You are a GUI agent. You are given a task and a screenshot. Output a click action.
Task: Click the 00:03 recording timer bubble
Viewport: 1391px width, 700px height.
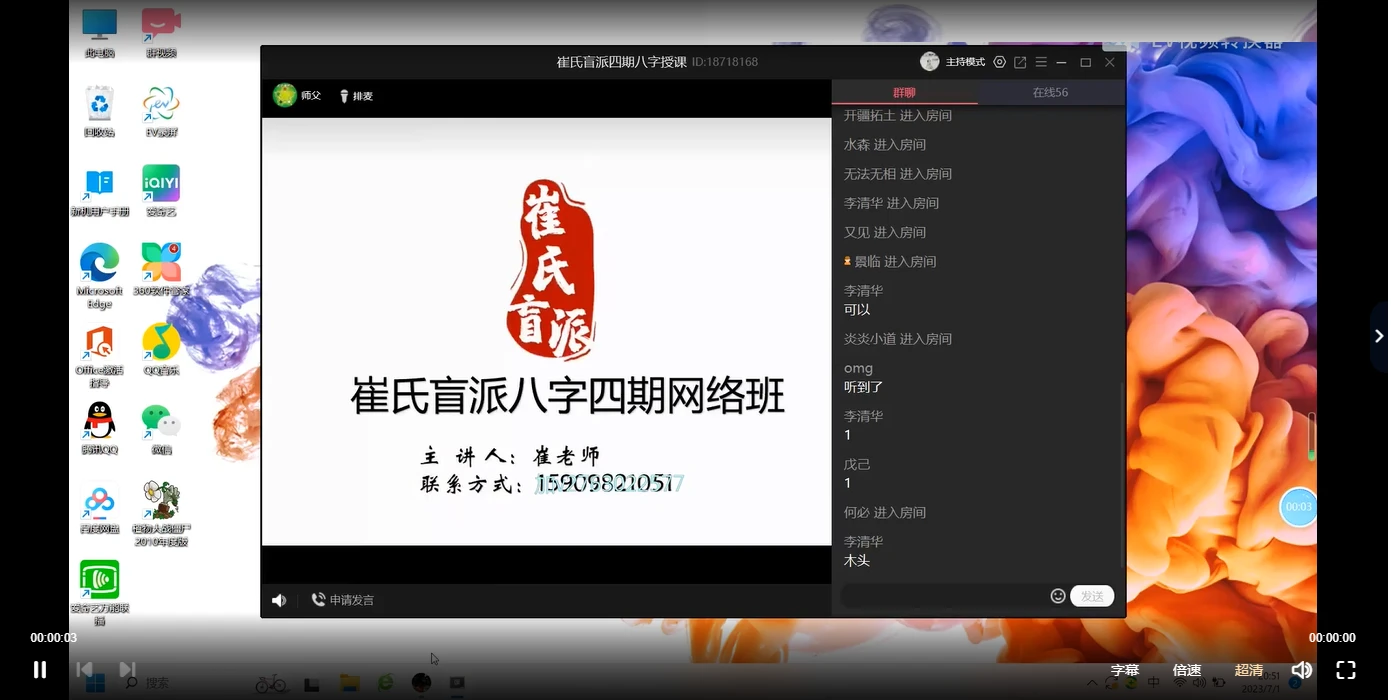tap(1298, 507)
